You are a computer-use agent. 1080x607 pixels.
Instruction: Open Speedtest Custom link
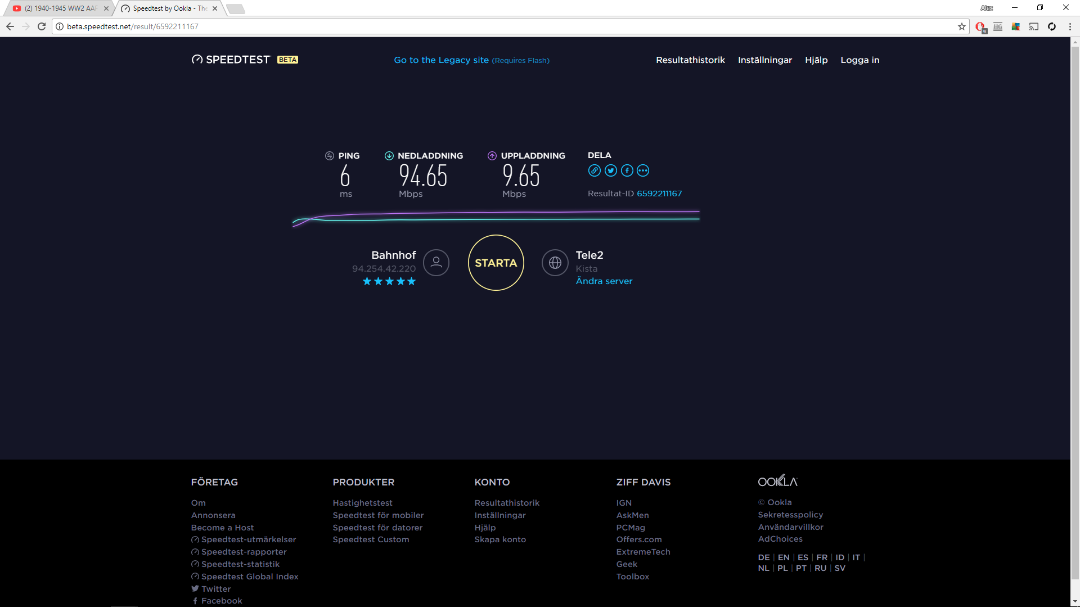click(x=371, y=539)
